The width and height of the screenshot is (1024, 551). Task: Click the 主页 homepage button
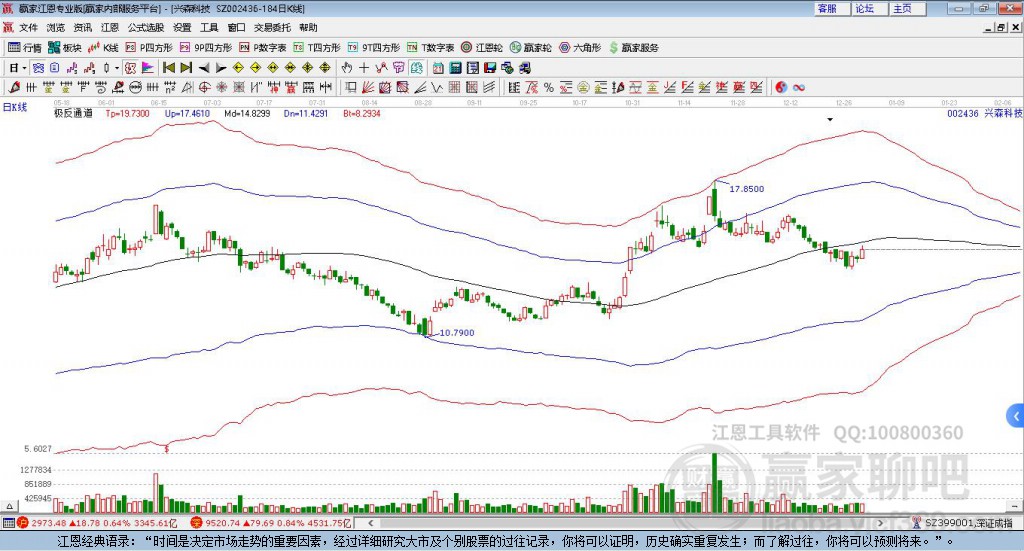[x=907, y=8]
